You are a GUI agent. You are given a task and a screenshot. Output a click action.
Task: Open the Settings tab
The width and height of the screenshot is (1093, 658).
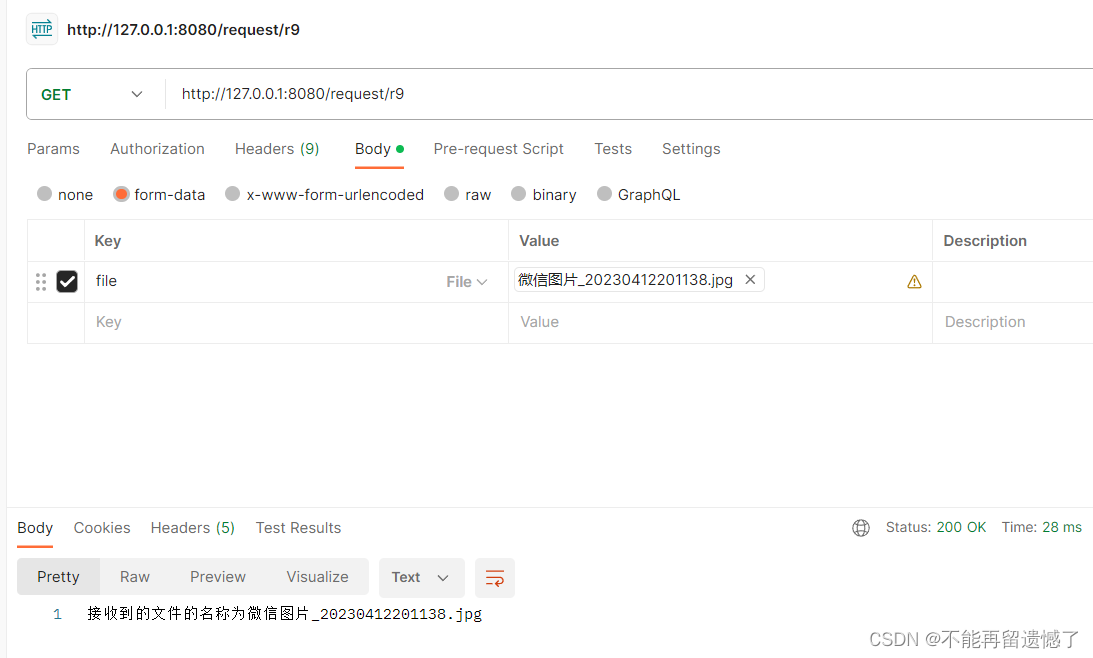[691, 149]
